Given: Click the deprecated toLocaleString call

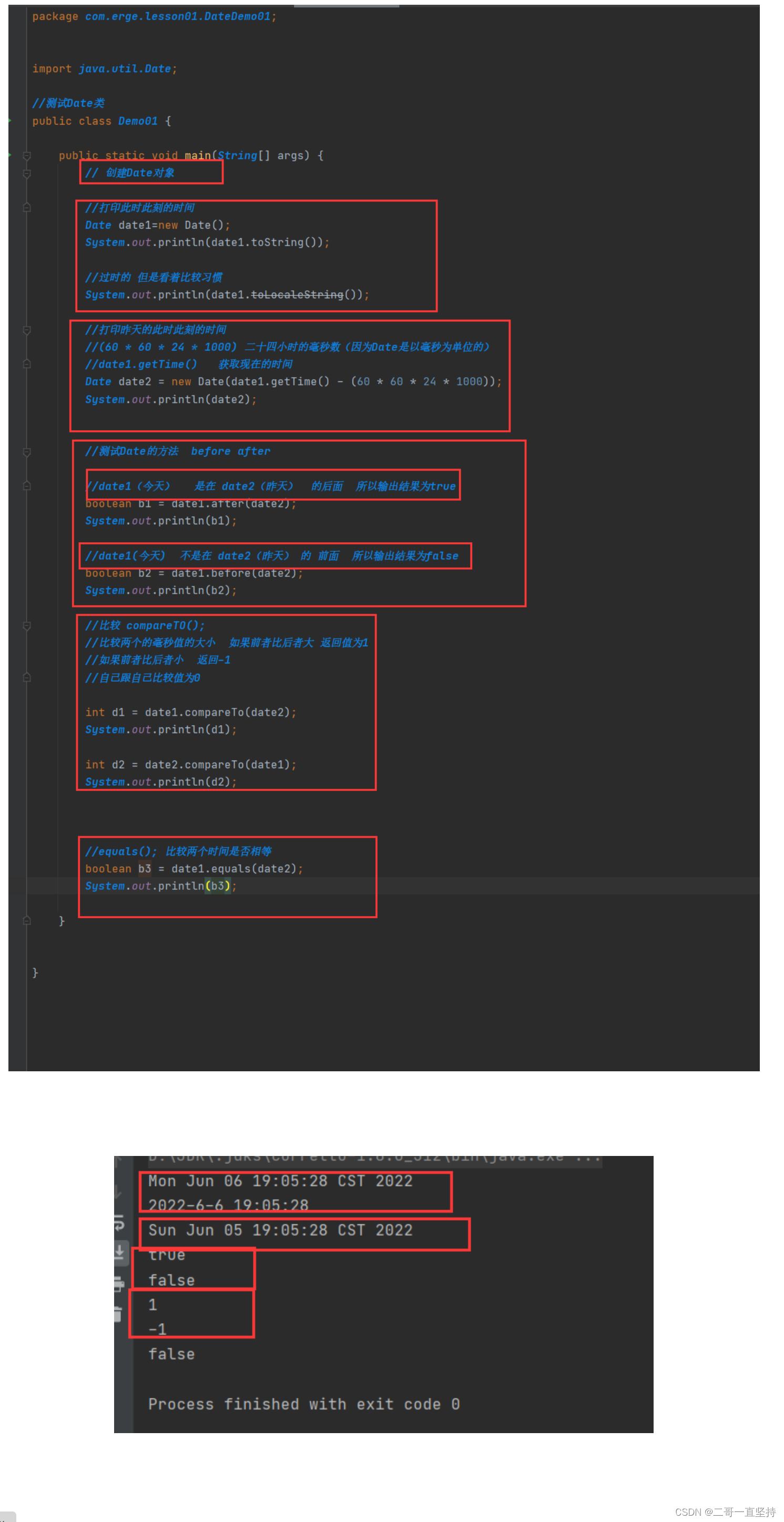Looking at the screenshot, I should (297, 294).
